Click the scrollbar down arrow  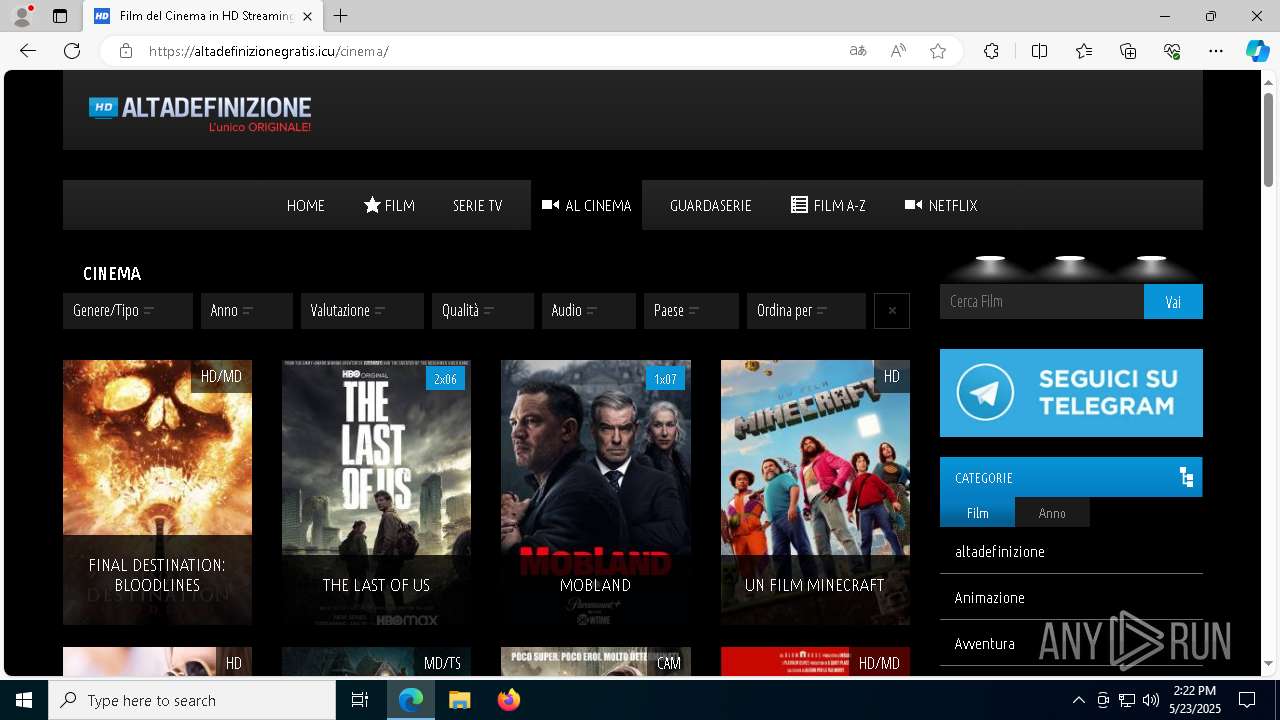(x=1268, y=663)
